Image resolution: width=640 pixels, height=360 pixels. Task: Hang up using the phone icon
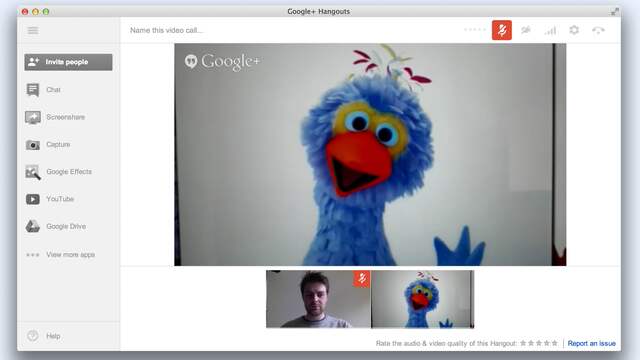tap(598, 30)
